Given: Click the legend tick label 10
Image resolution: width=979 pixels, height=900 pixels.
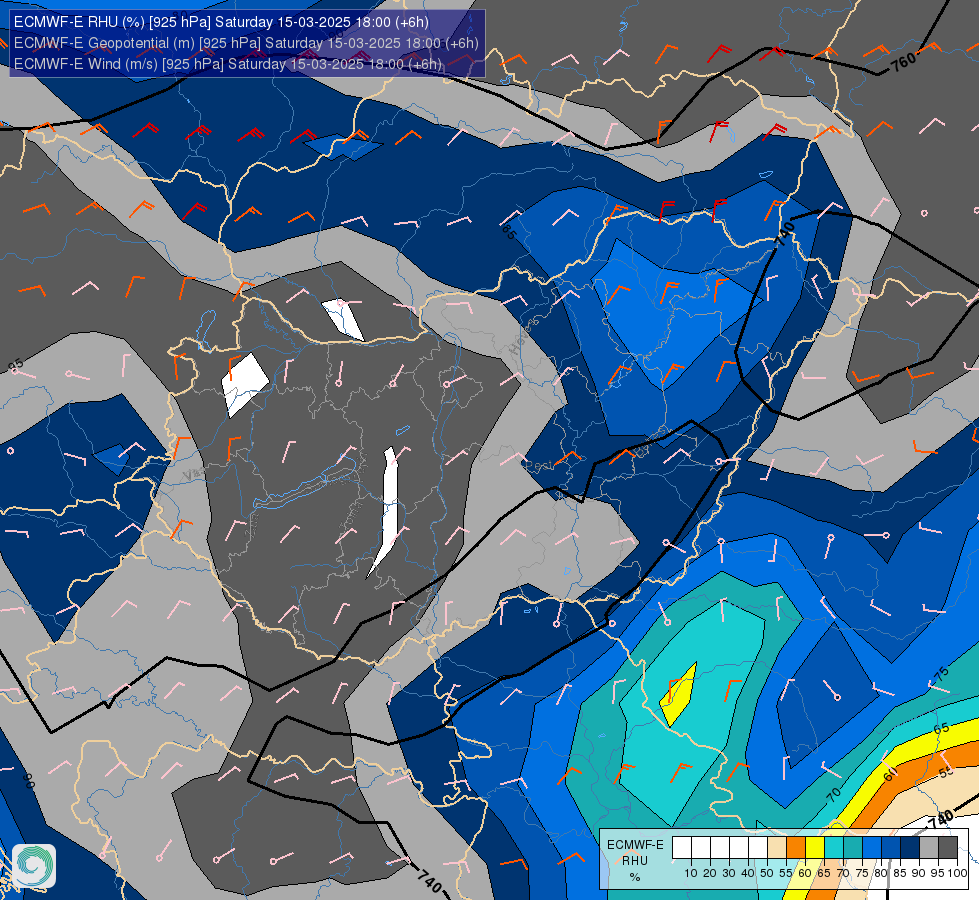Looking at the screenshot, I should click(691, 873).
